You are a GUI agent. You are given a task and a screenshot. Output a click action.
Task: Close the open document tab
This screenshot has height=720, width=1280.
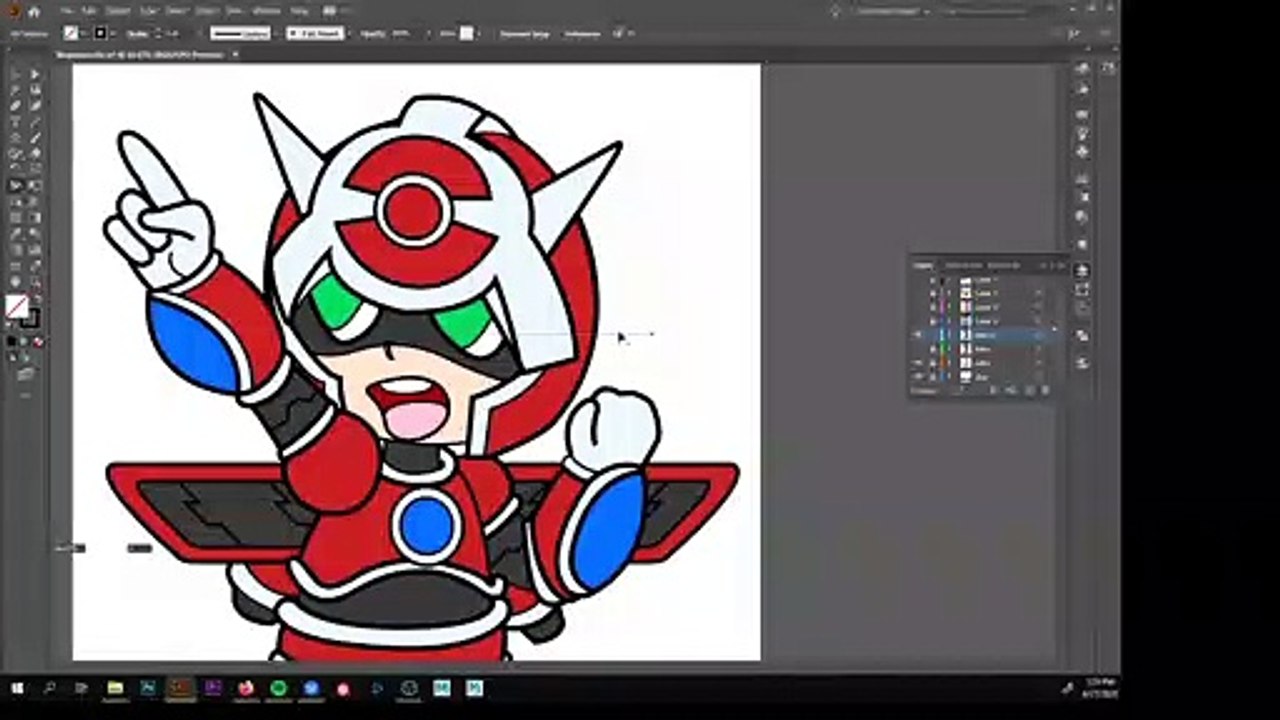(235, 54)
